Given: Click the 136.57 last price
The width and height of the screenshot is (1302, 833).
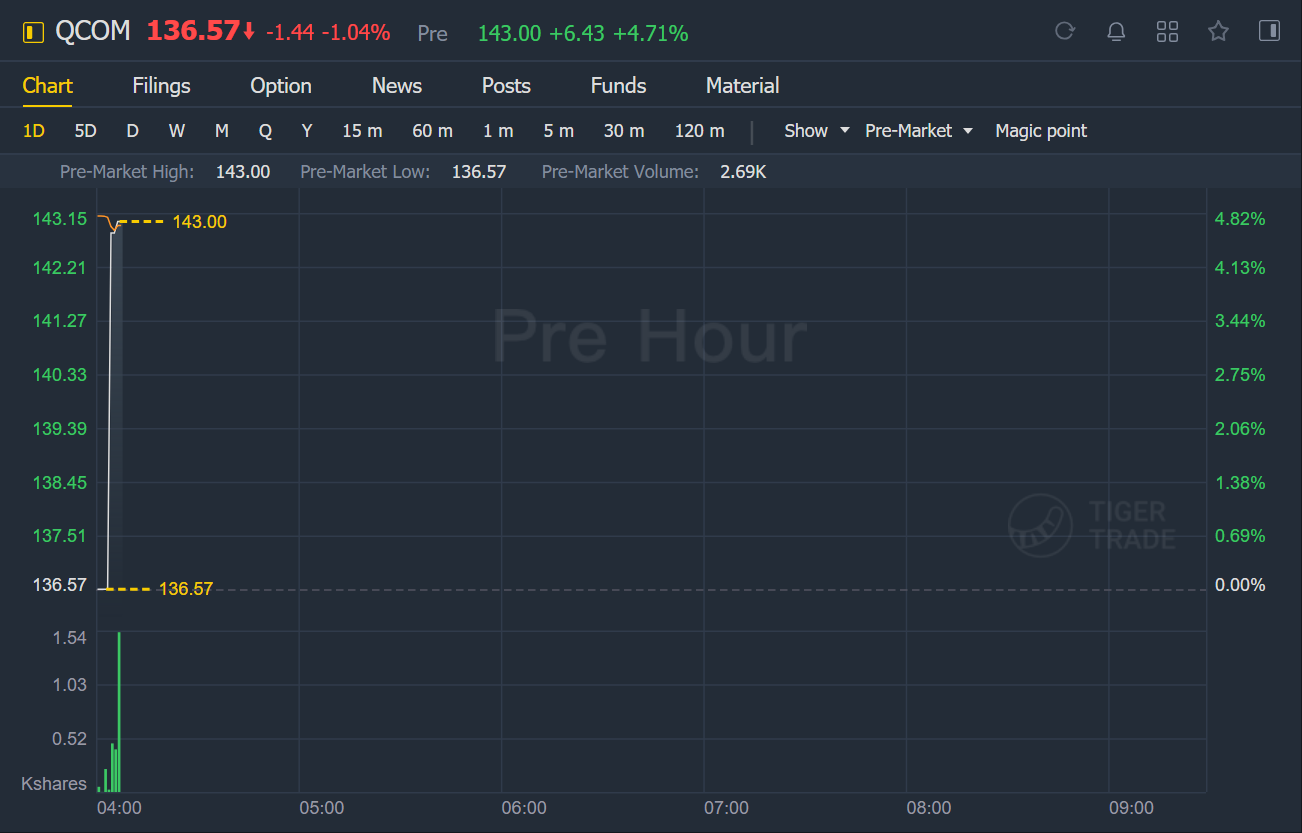Looking at the screenshot, I should coord(193,31).
